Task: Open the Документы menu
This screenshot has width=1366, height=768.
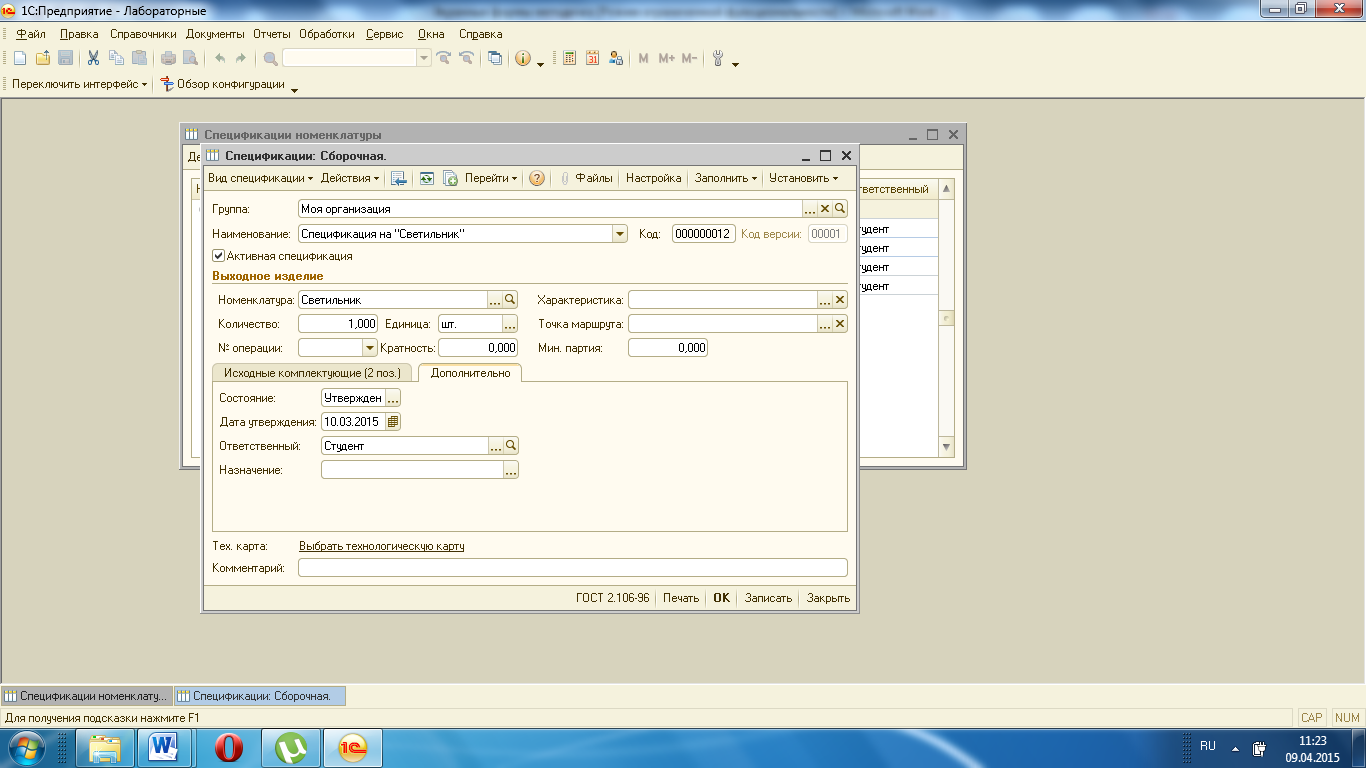Action: (x=215, y=34)
